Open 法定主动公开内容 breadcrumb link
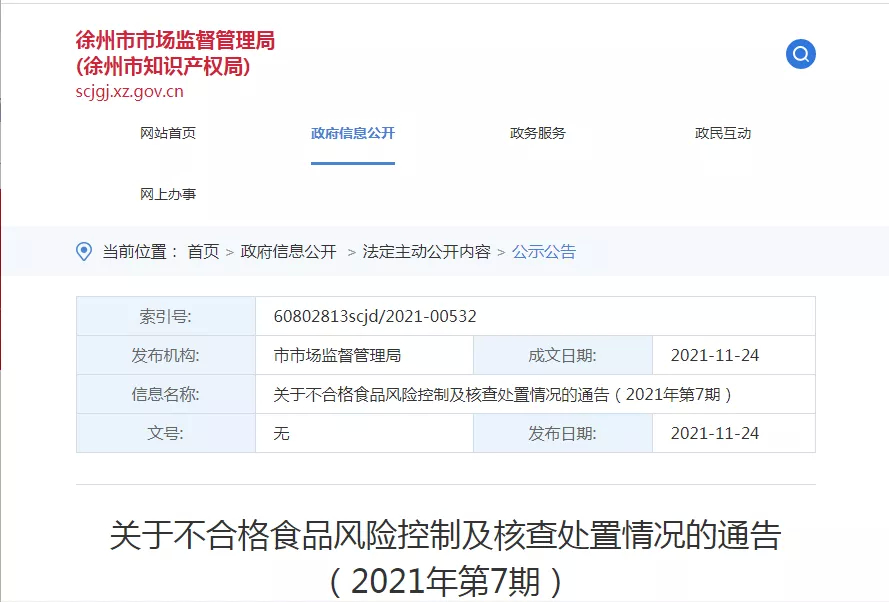The height and width of the screenshot is (602, 889). coord(426,252)
